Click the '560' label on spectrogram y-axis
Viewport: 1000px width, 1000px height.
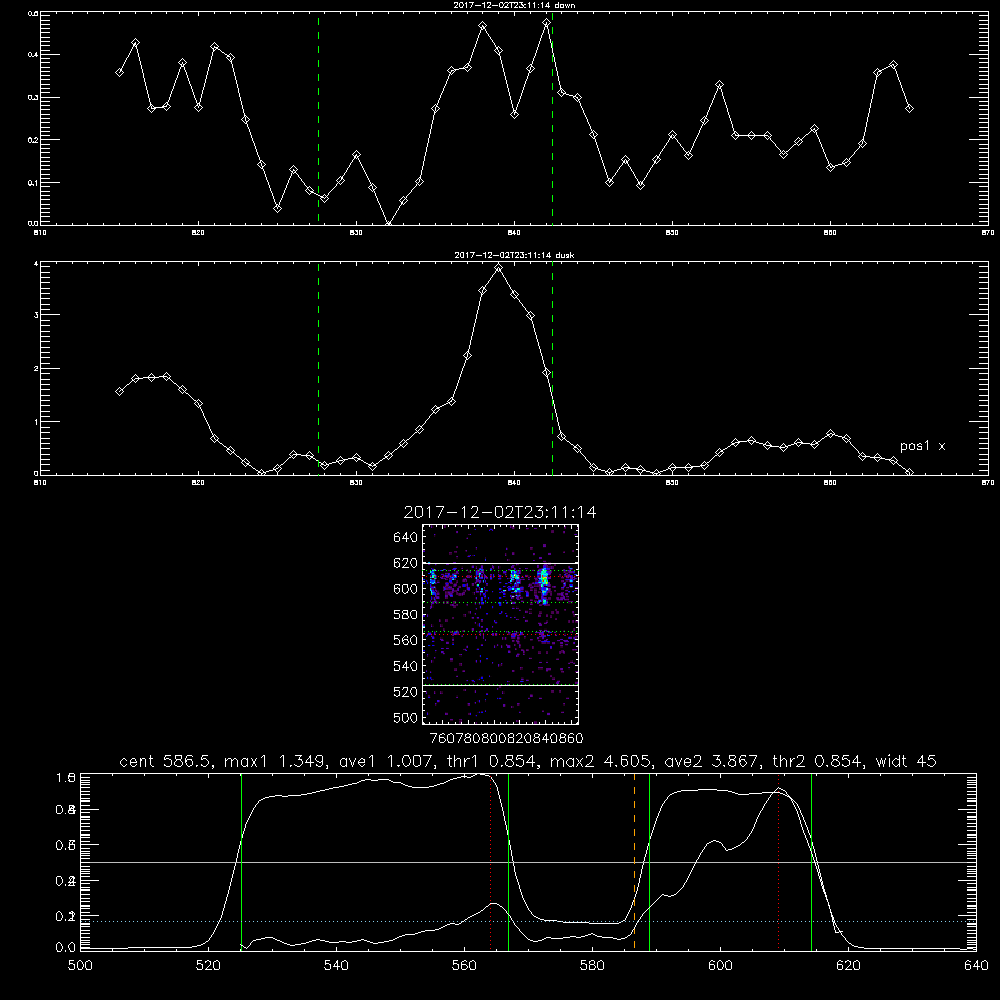tap(406, 640)
